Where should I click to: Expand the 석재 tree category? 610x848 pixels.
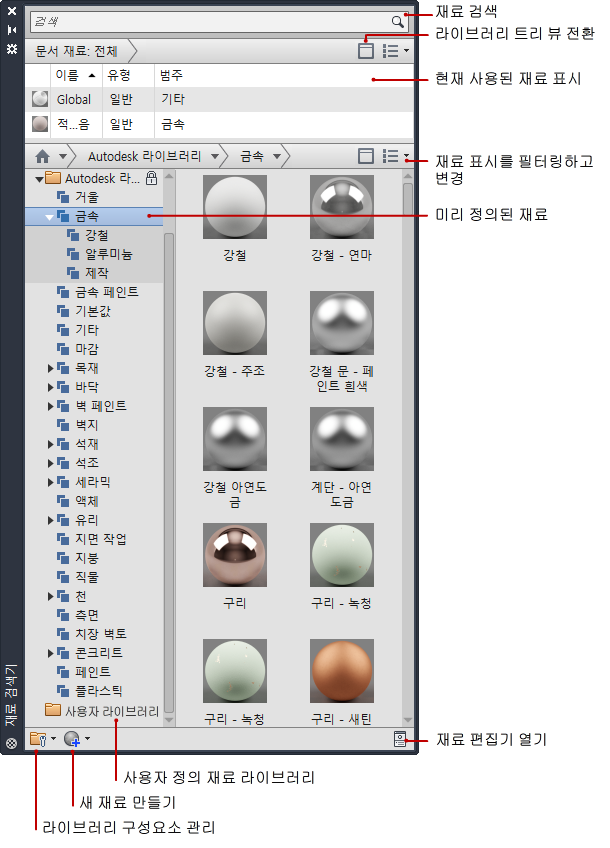50,444
